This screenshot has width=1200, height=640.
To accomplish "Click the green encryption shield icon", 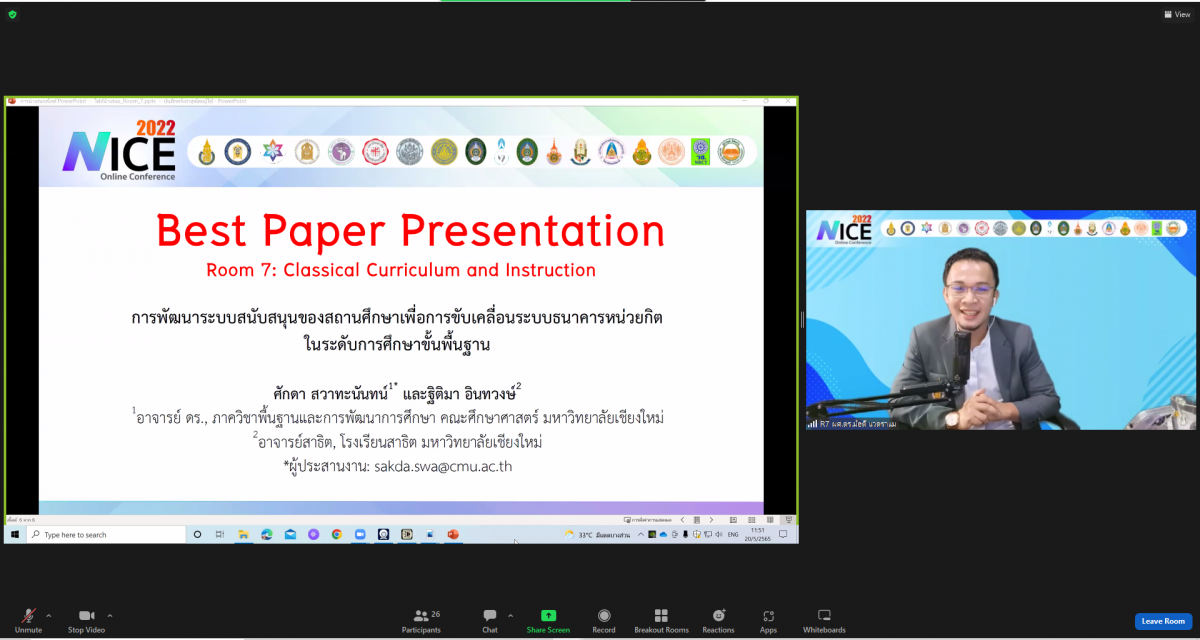I will (x=12, y=15).
